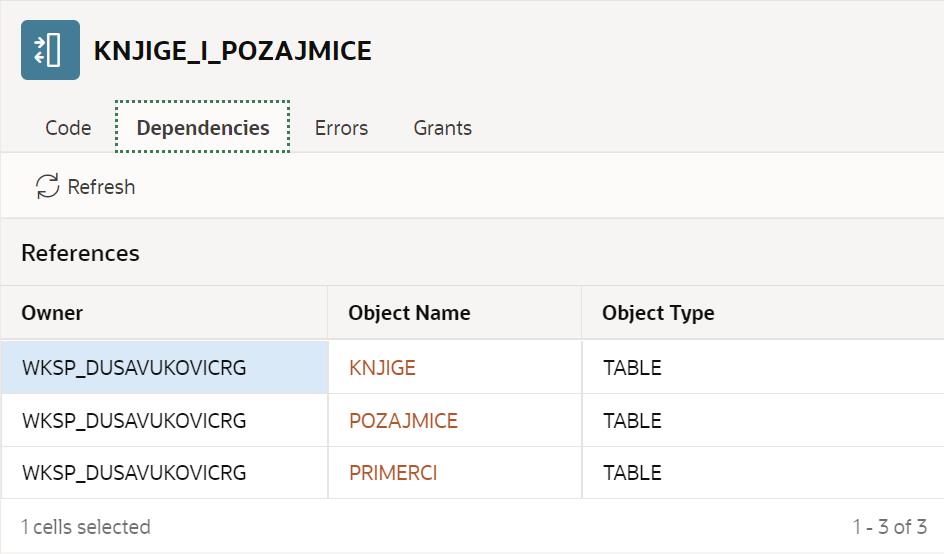
Task: Select the Dependencies tab
Action: click(203, 128)
